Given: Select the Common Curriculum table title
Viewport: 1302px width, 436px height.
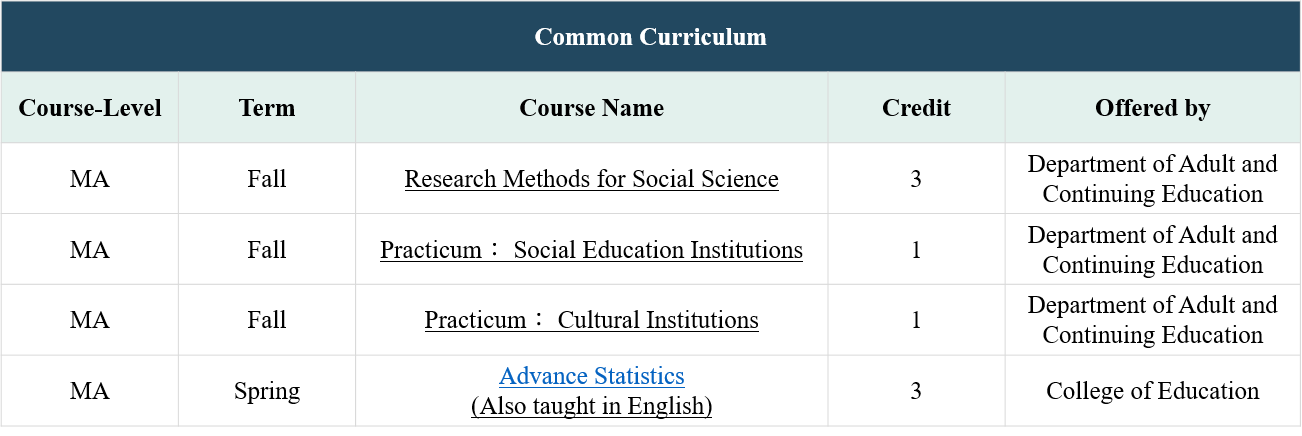Looking at the screenshot, I should (x=650, y=37).
